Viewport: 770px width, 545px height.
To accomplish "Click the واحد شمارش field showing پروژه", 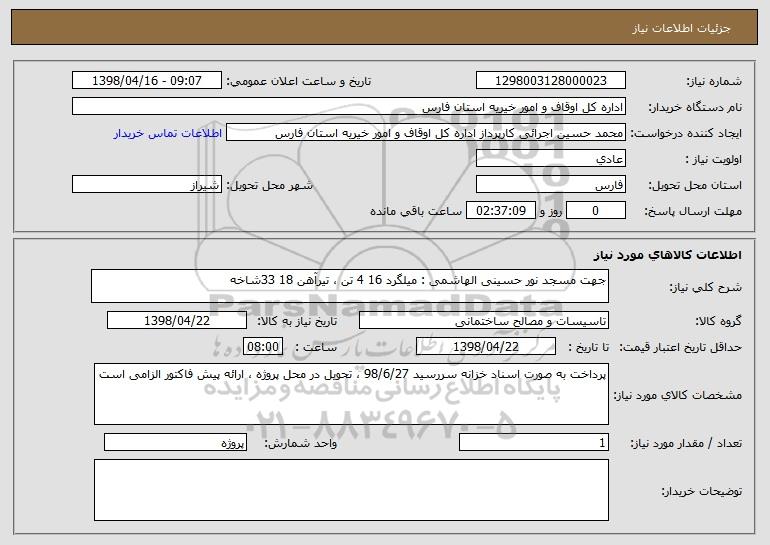I will click(x=175, y=442).
